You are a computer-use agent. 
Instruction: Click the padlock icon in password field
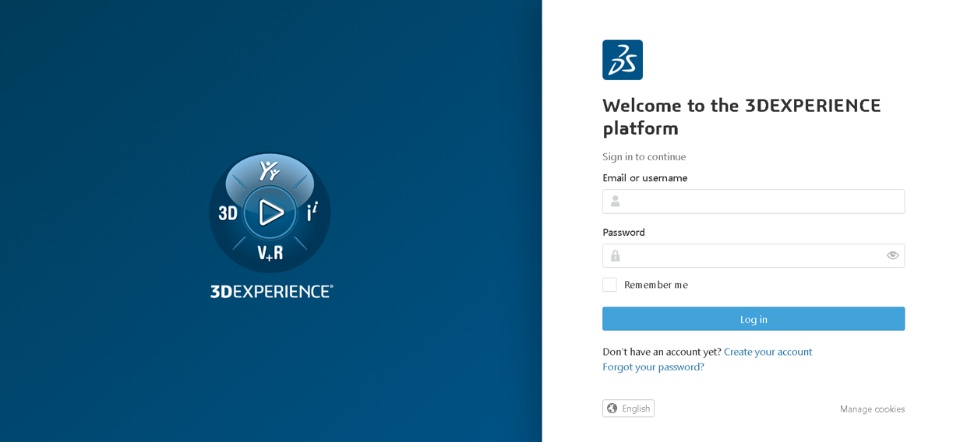(615, 256)
